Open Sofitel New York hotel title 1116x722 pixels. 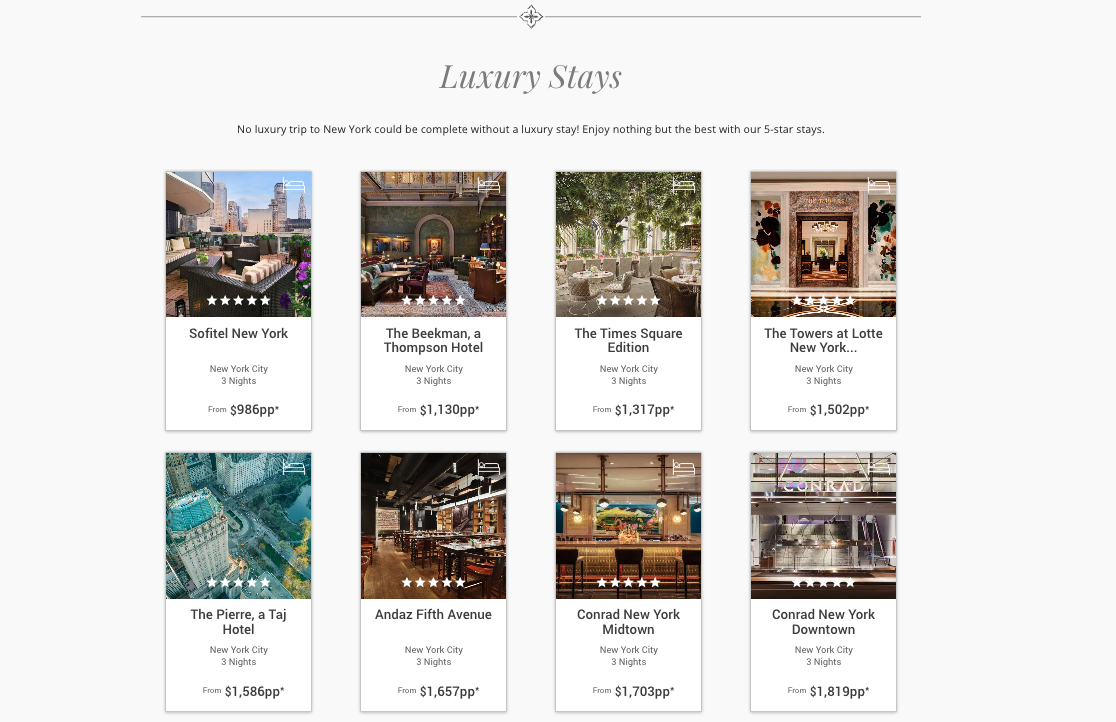pos(238,333)
